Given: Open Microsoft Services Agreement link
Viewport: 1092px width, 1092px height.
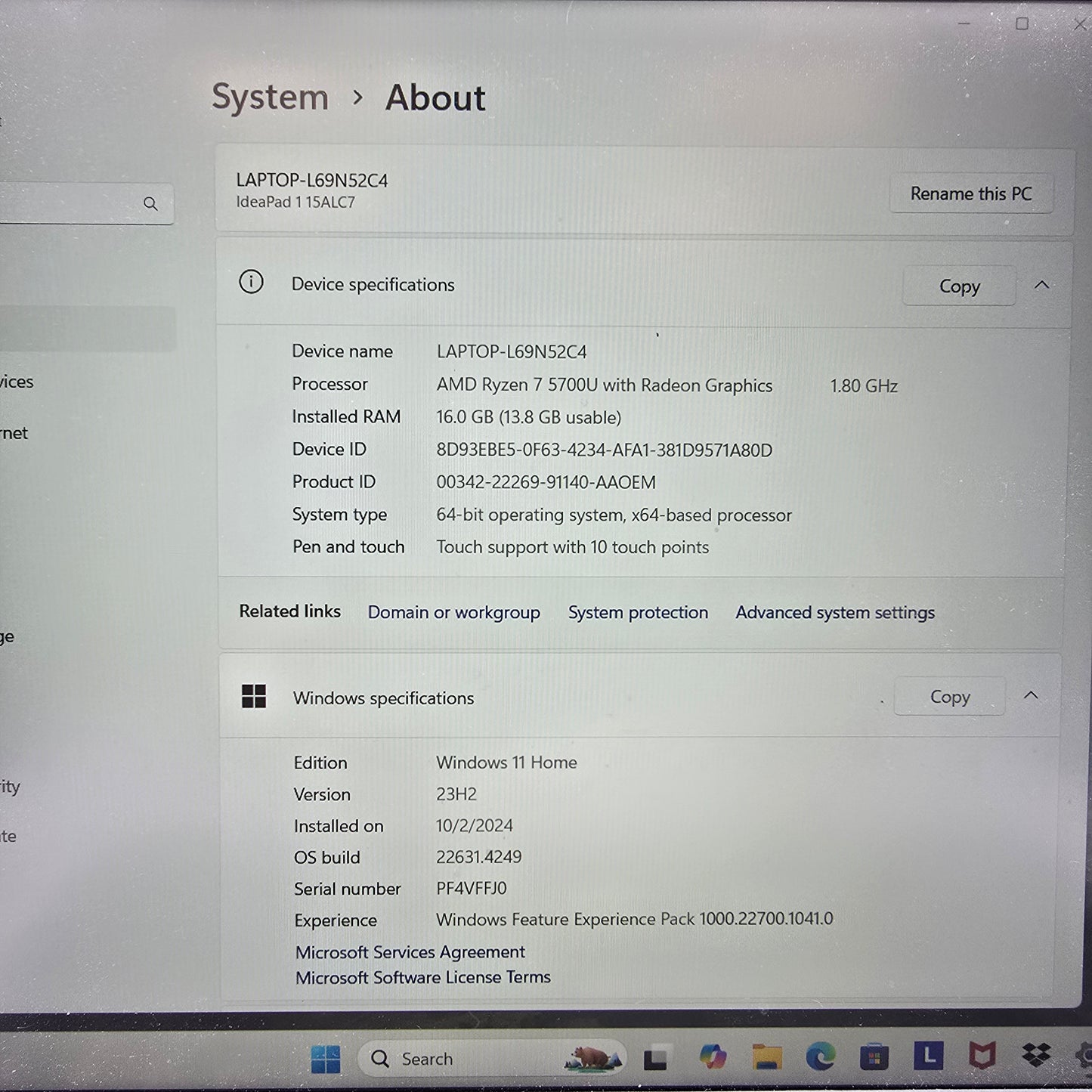Looking at the screenshot, I should click(410, 952).
